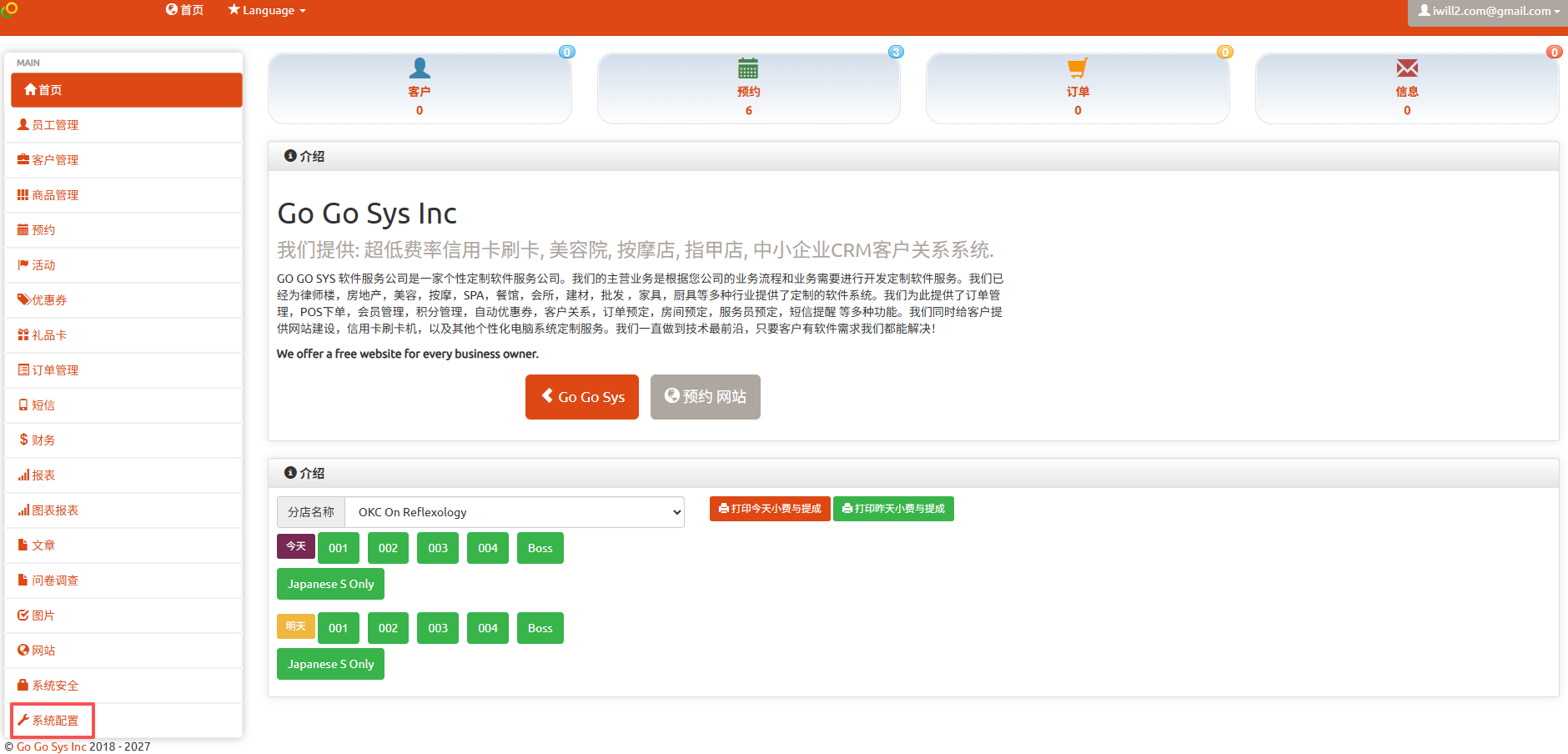Click Japanese S Only under 今天

coord(330,584)
